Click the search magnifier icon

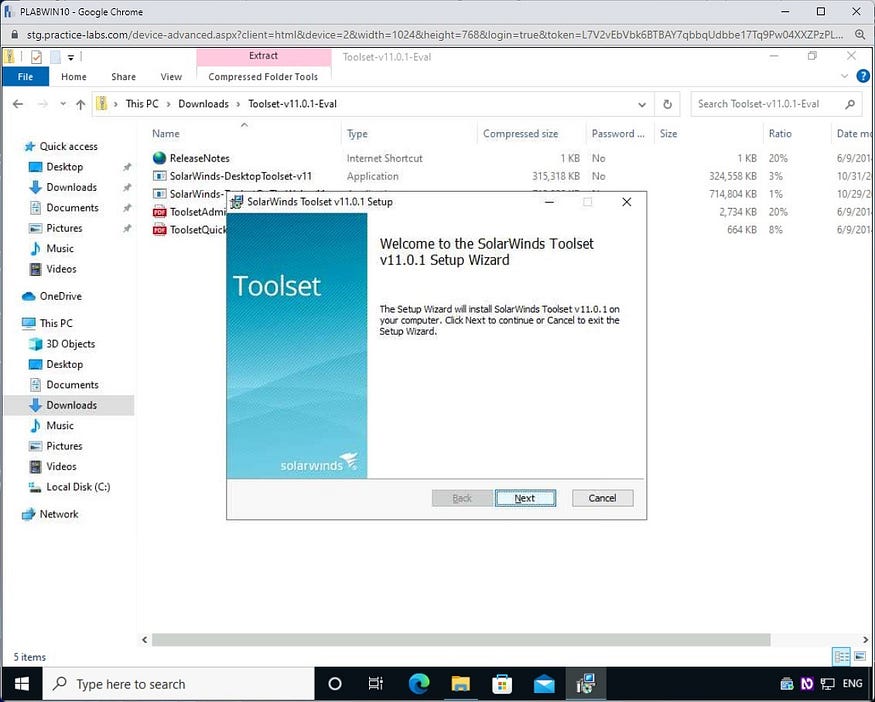click(849, 104)
